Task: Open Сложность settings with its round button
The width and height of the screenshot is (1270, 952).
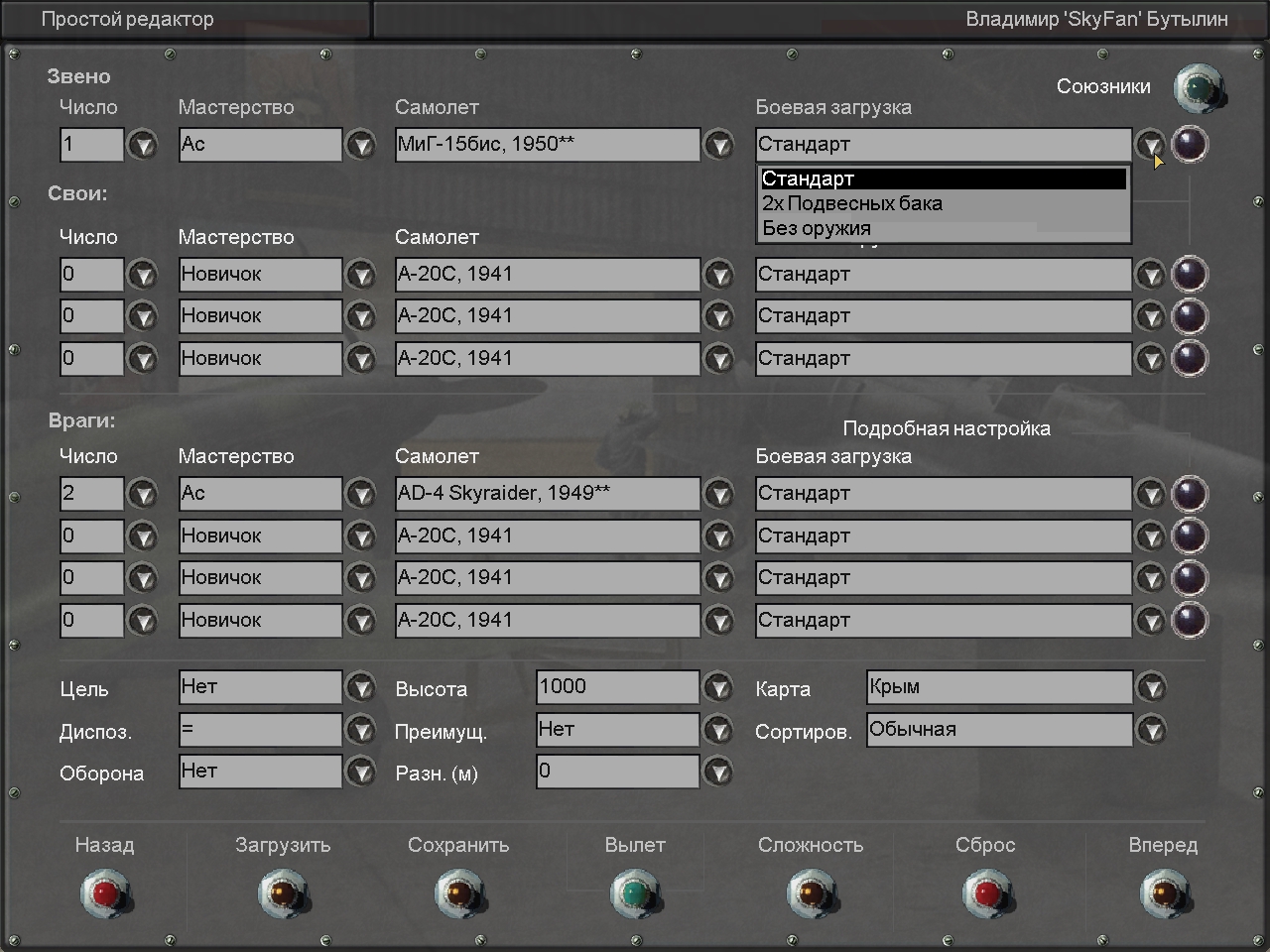Action: pyautogui.click(x=812, y=893)
